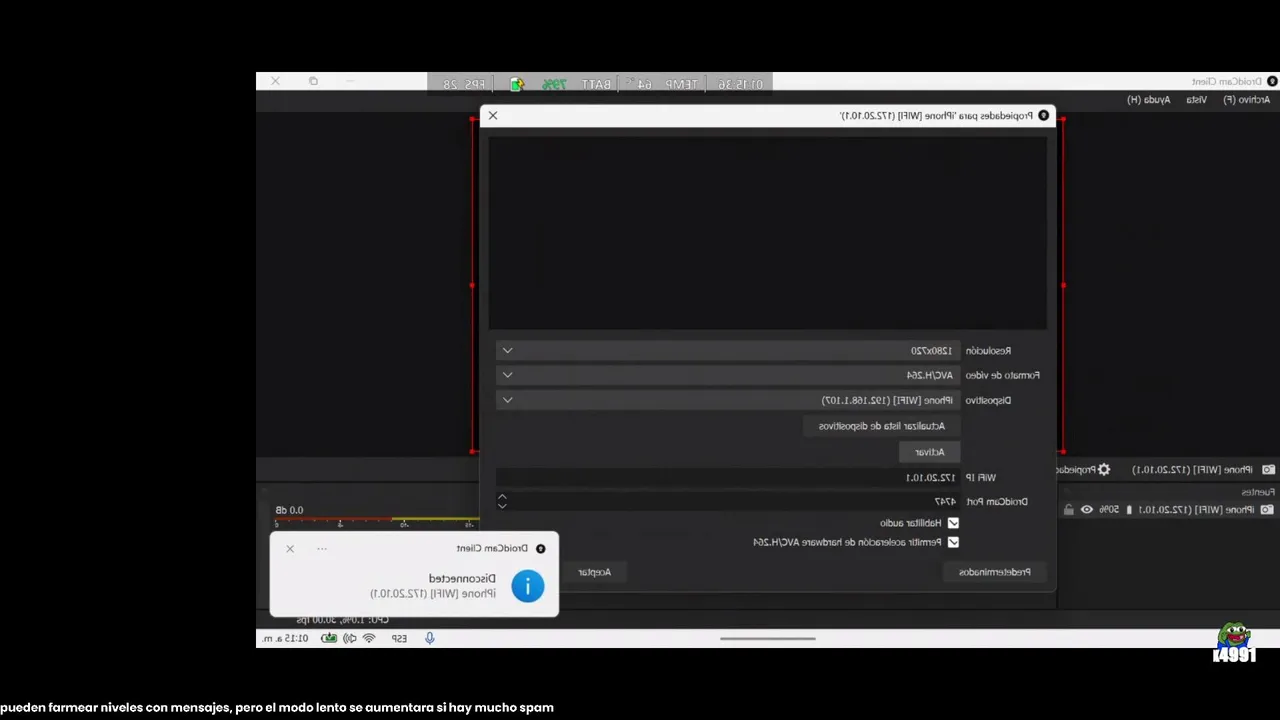Click the Disconnected notification text
The width and height of the screenshot is (1280, 720).
[462, 578]
